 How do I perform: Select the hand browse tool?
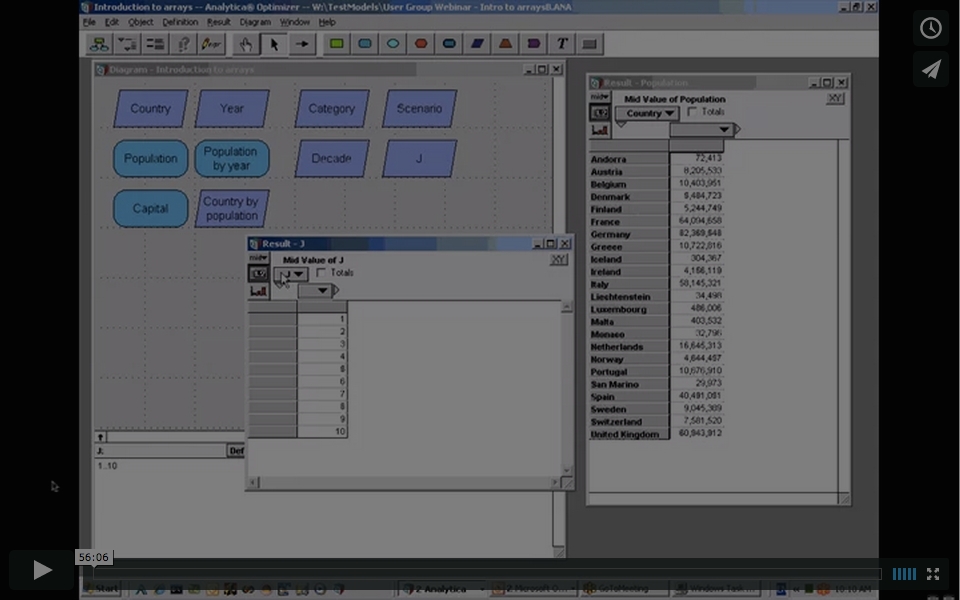point(245,44)
